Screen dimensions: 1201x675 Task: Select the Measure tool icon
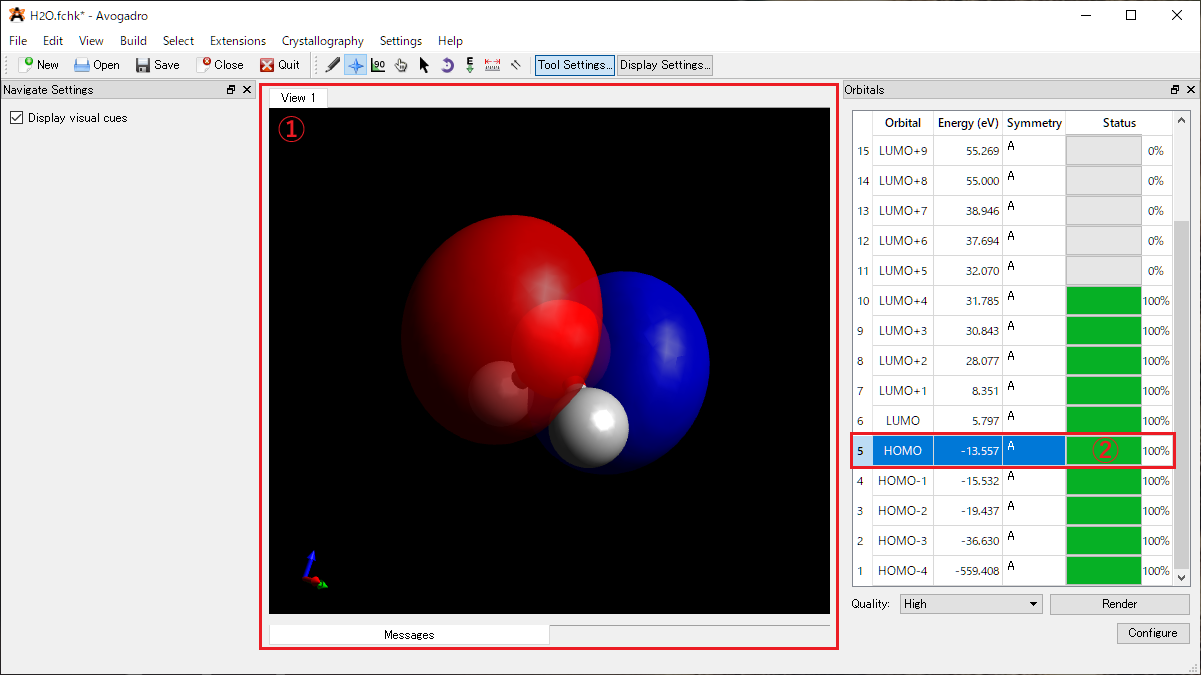(x=492, y=64)
